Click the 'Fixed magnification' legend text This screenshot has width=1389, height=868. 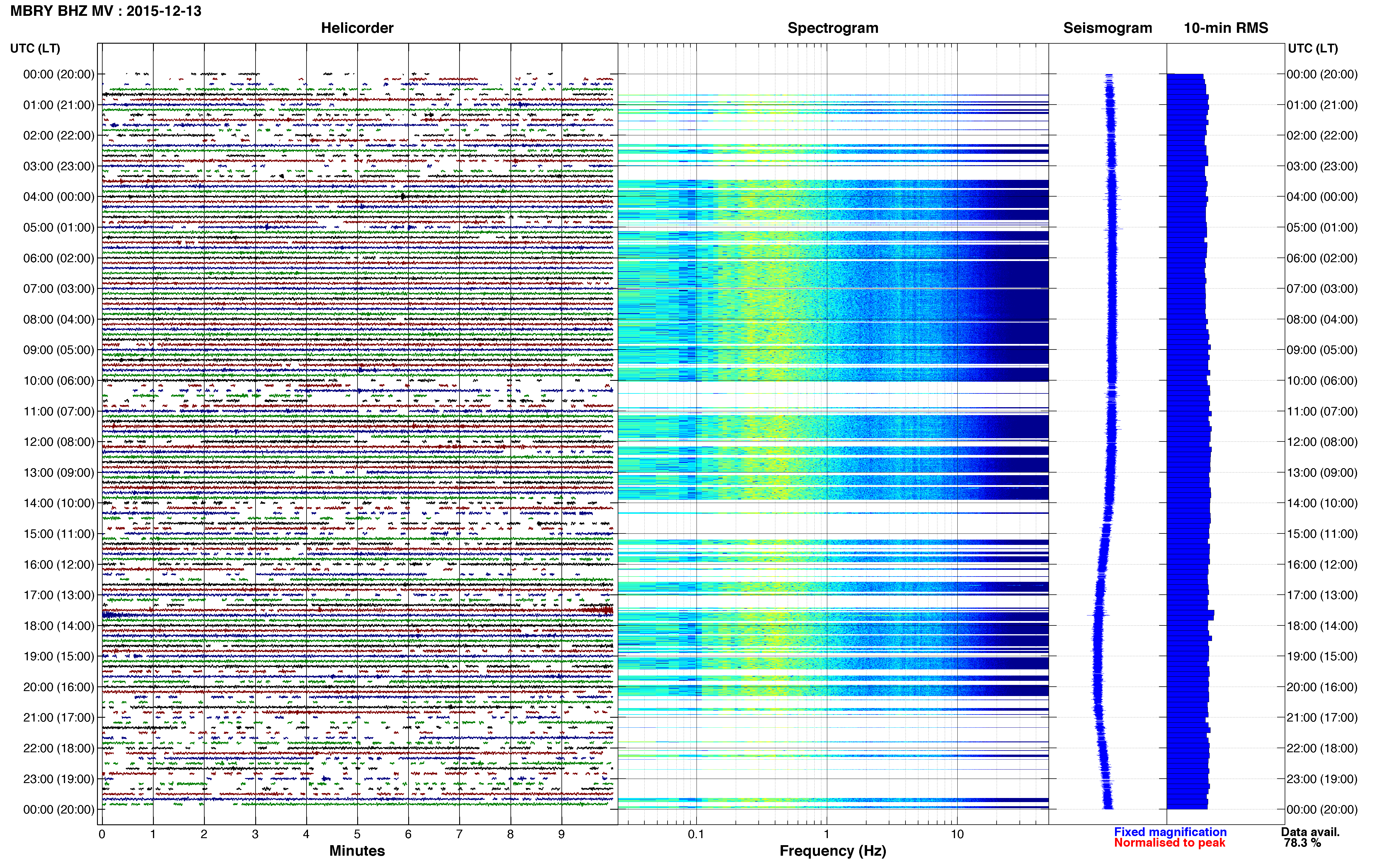(x=1170, y=832)
